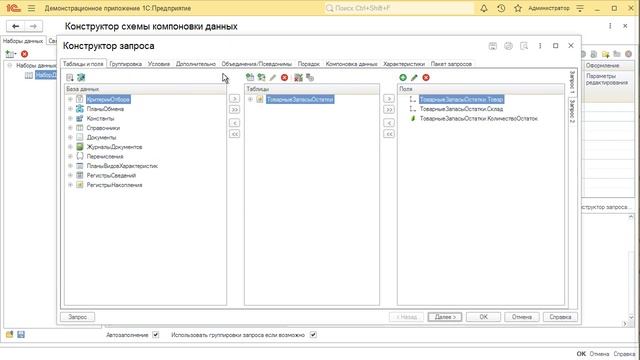Image resolution: width=640 pixels, height=360 pixels.
Task: Open notifications bell icon
Action: point(484,8)
